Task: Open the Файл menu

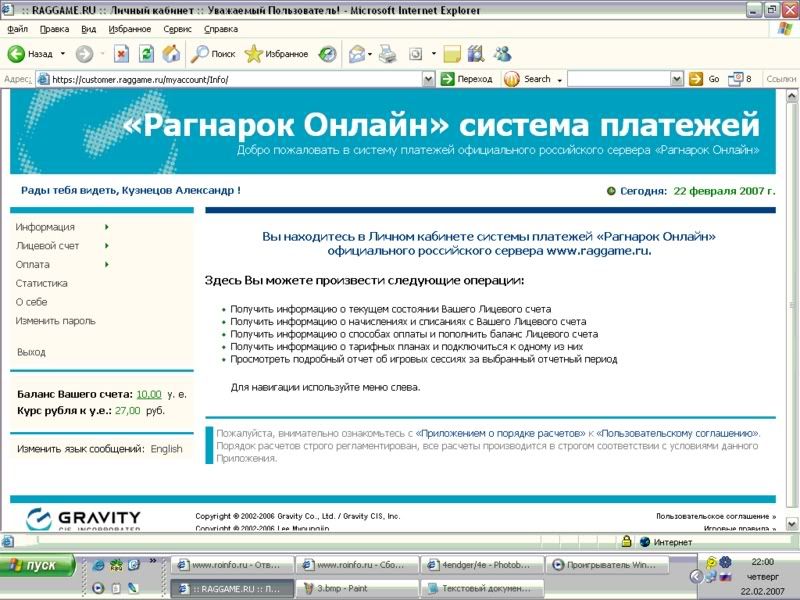Action: [x=17, y=29]
